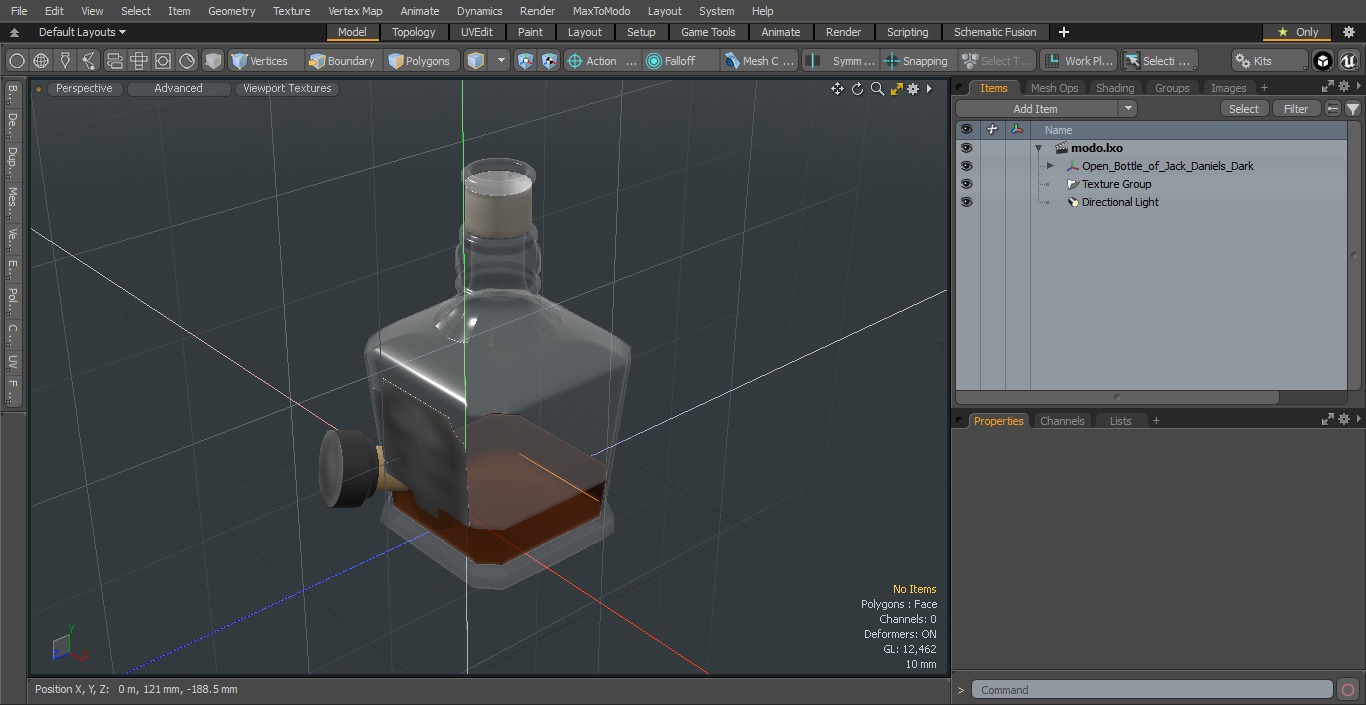Image resolution: width=1366 pixels, height=705 pixels.
Task: Select the pen tool icon in toolbar
Action: click(65, 61)
